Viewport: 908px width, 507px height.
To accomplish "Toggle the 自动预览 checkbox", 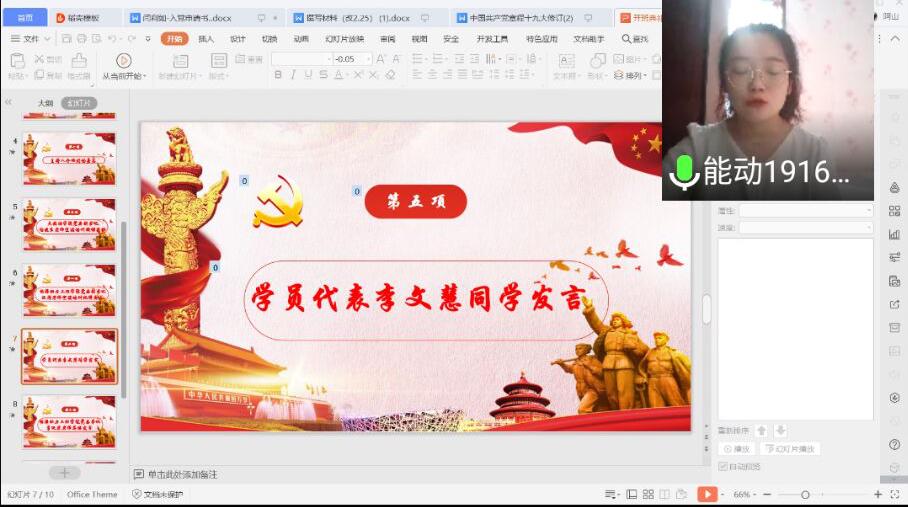I will [x=723, y=466].
